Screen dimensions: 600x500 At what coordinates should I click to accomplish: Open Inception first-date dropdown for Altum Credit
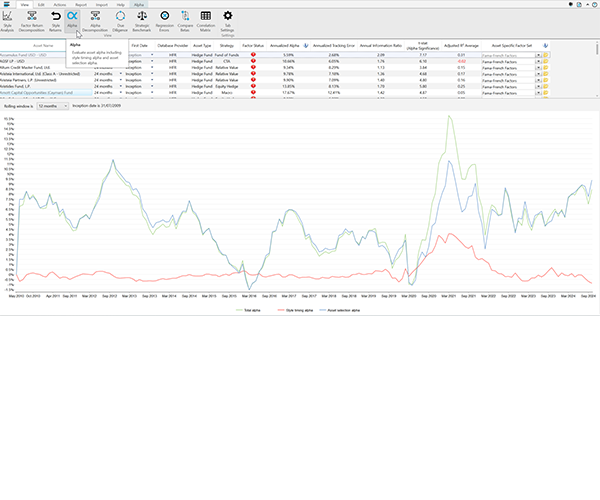pos(152,67)
